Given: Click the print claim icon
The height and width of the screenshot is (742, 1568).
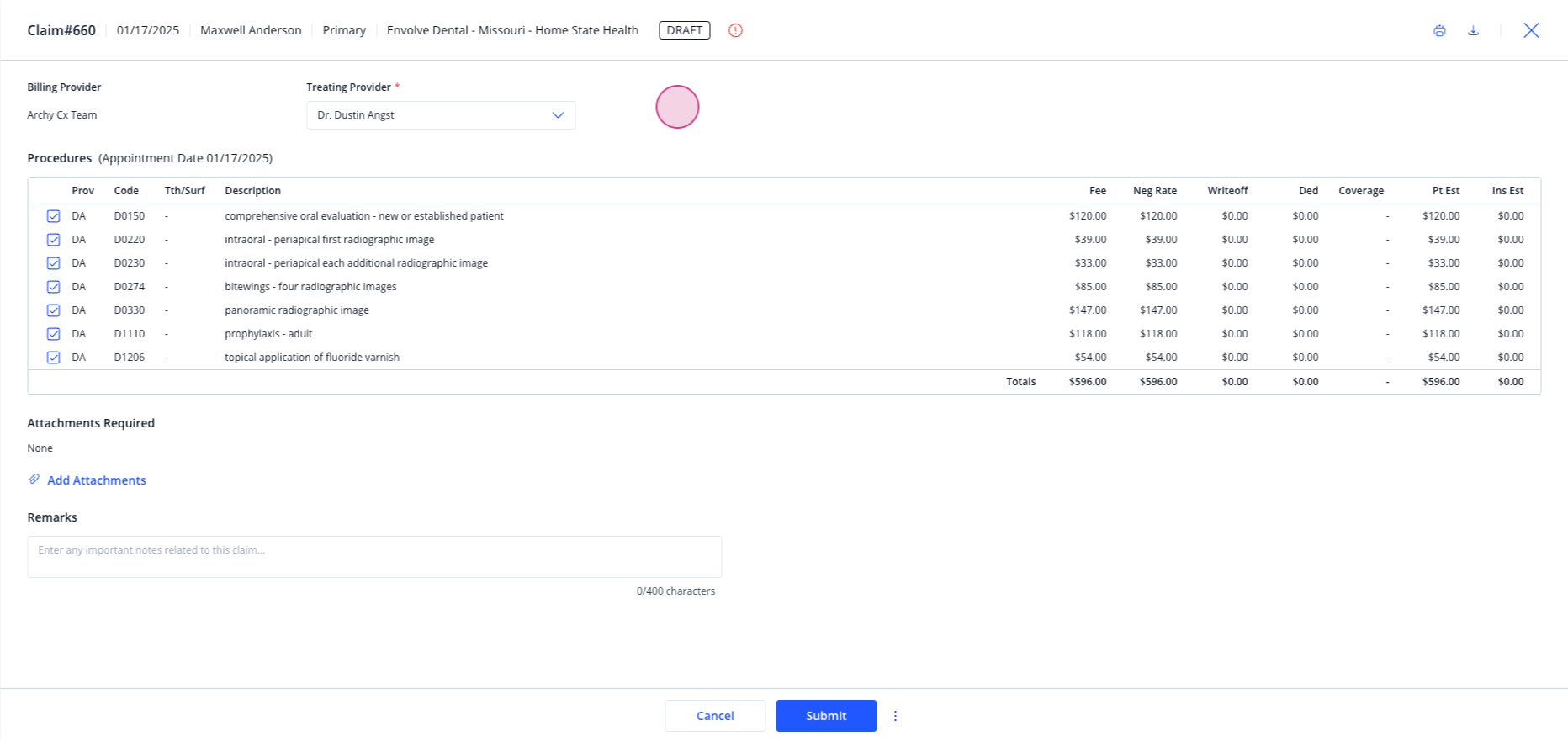Looking at the screenshot, I should point(1439,30).
